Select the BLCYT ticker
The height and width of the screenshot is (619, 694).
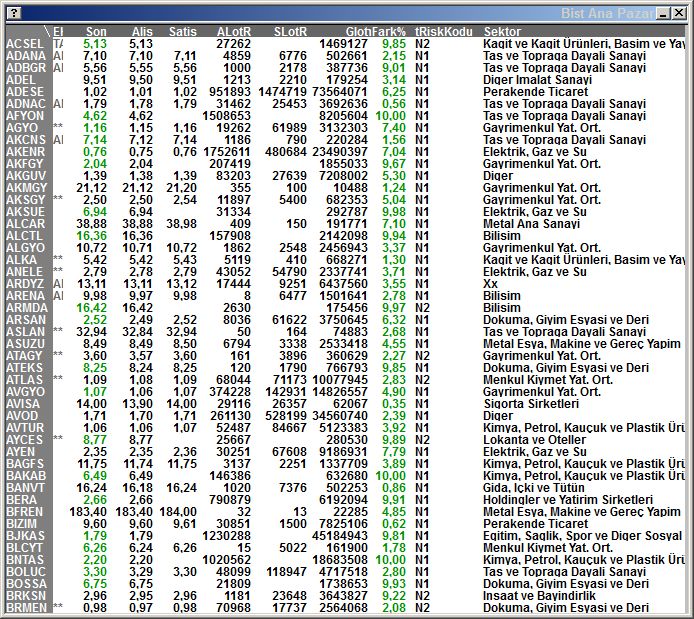24,547
